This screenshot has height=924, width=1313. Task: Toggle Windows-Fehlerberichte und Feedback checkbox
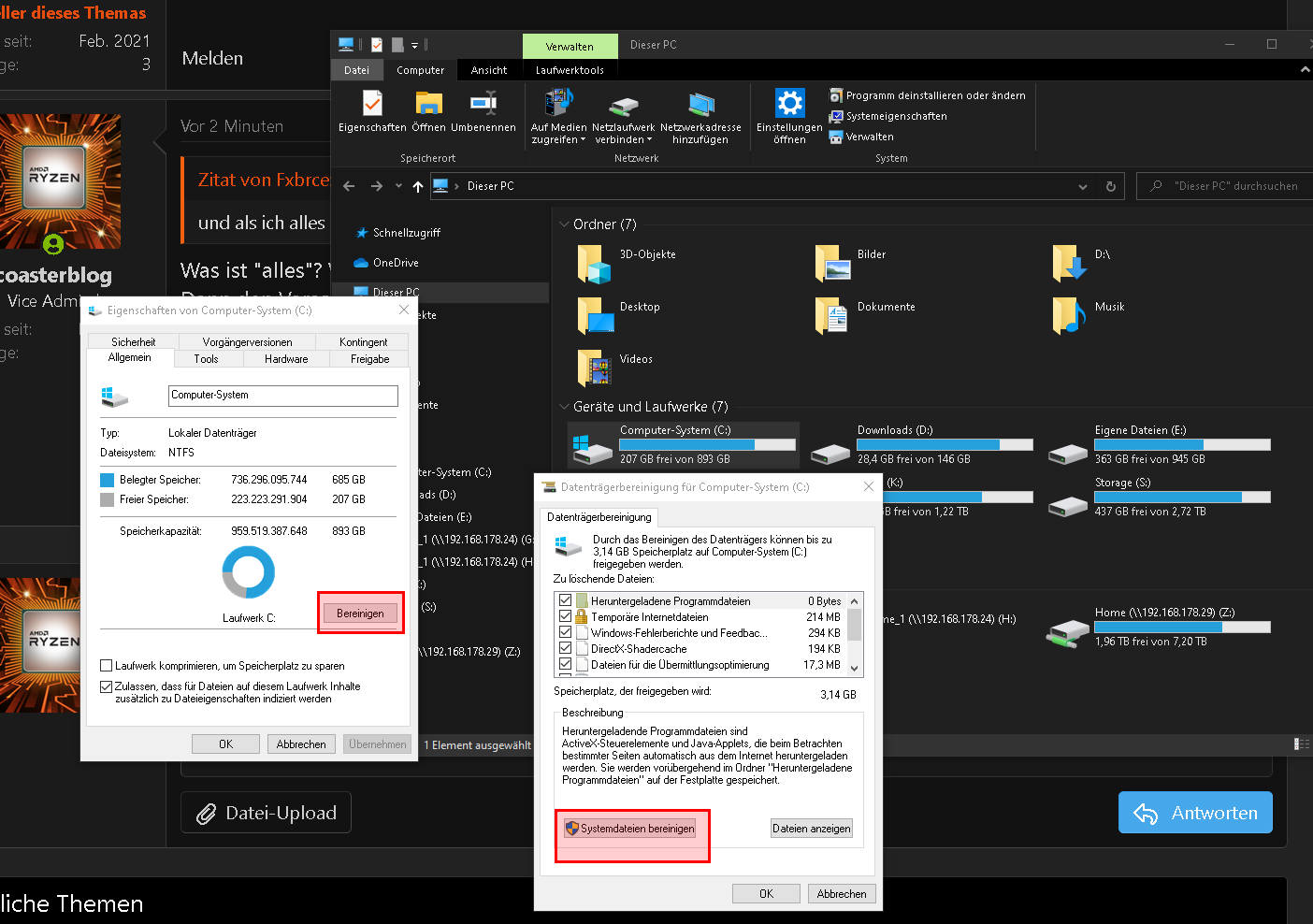tap(565, 632)
